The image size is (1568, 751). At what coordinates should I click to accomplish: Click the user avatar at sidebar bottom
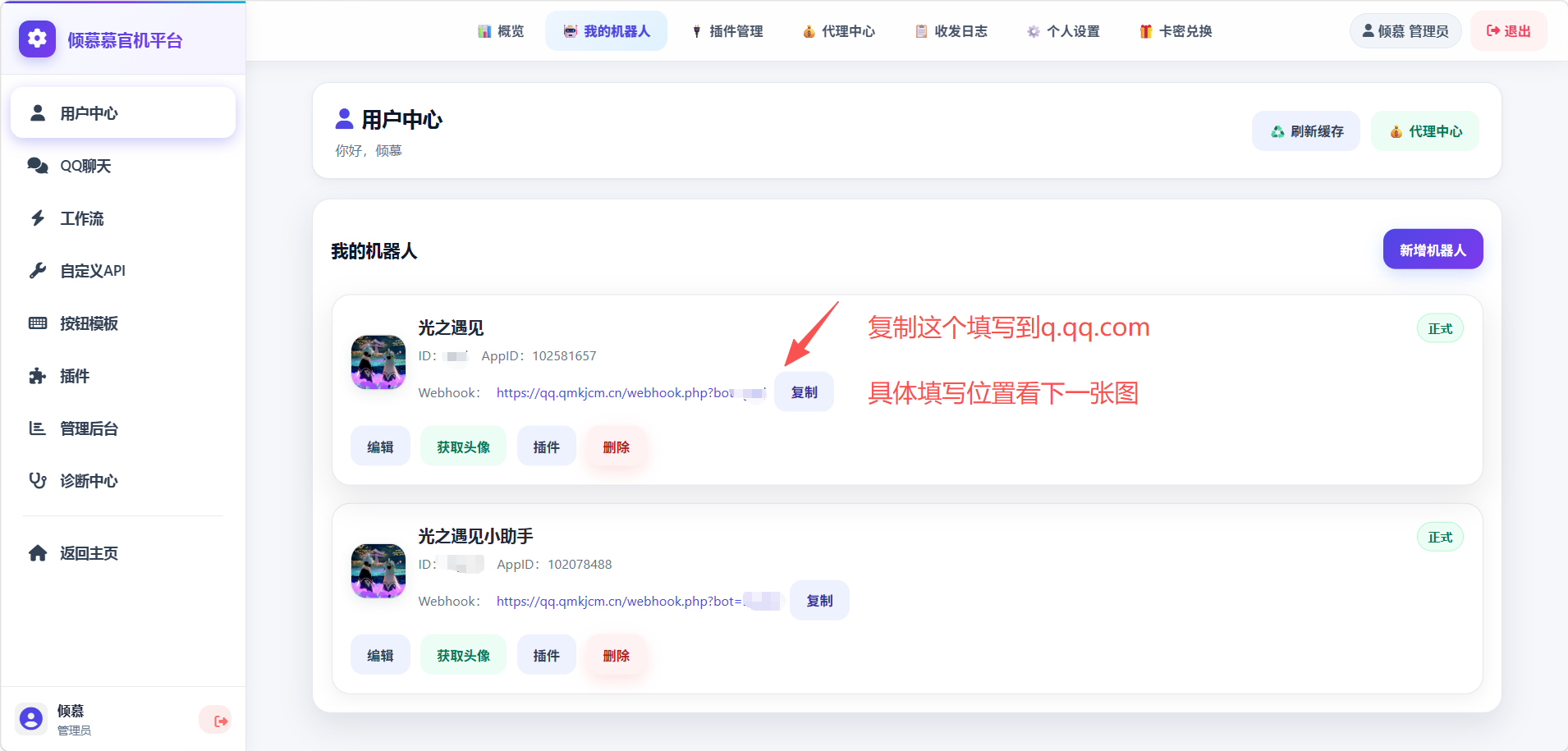point(31,719)
